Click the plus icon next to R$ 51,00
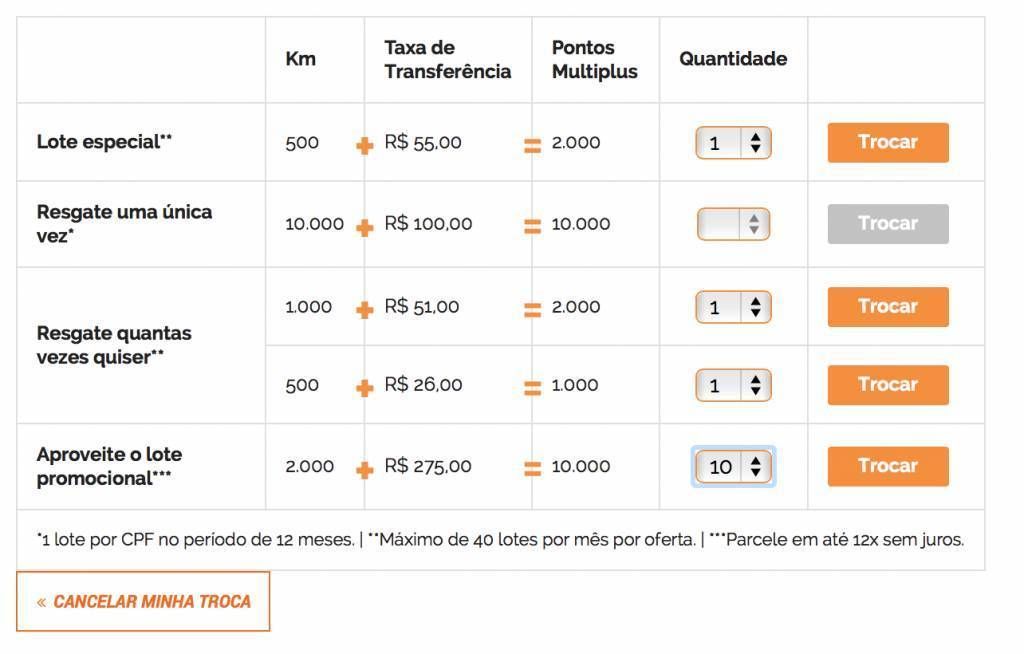Viewport: 1024px width, 654px height. pos(364,310)
